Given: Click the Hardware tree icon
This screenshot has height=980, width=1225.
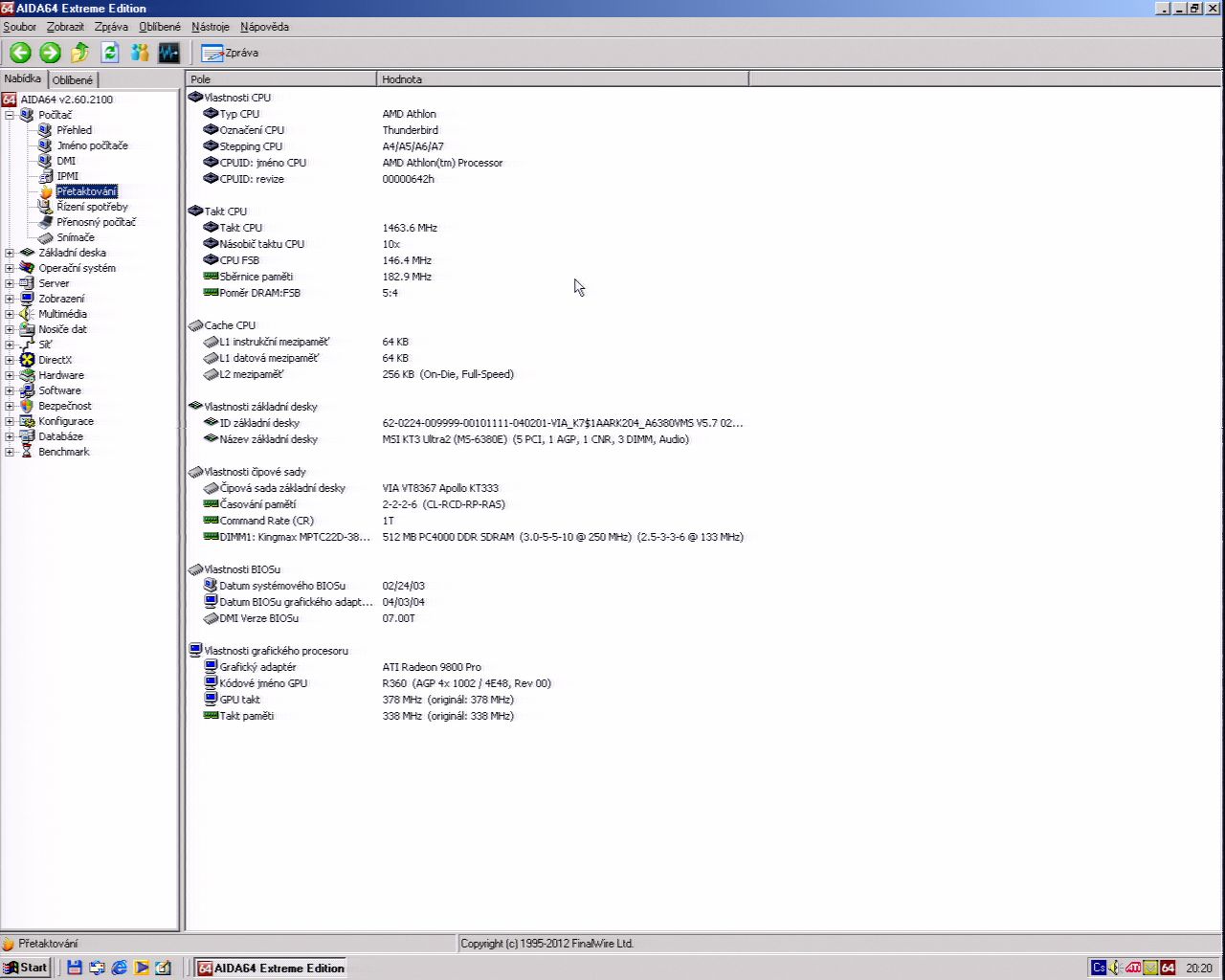Looking at the screenshot, I should tap(27, 375).
